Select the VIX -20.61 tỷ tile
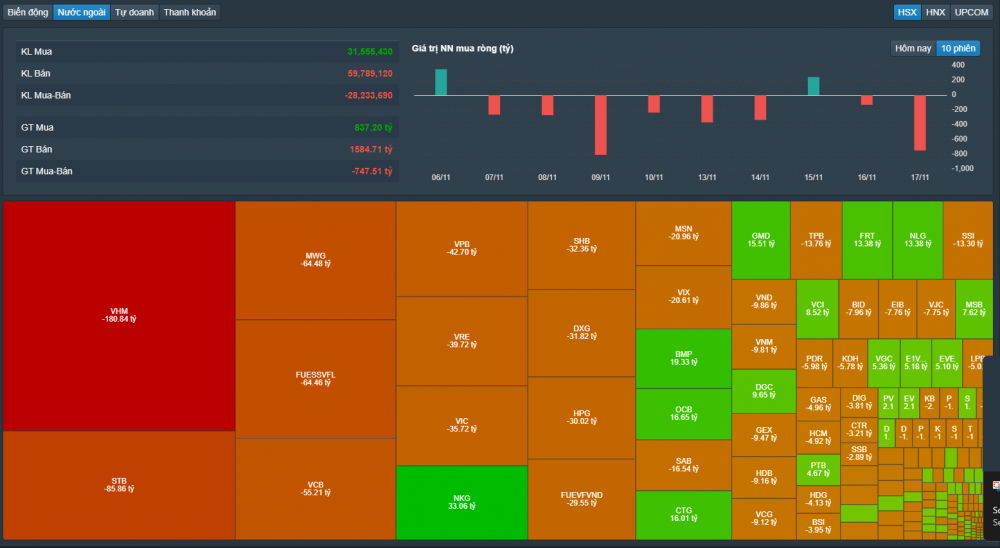This screenshot has width=1000, height=548. click(684, 297)
